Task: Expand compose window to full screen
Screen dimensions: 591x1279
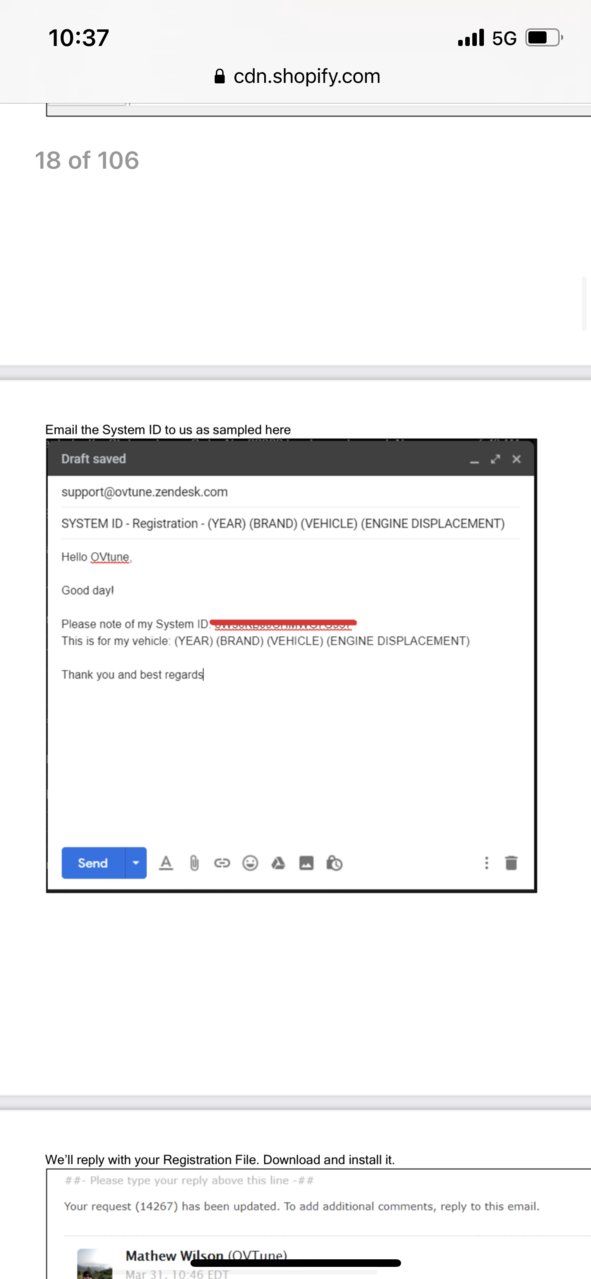Action: (495, 459)
